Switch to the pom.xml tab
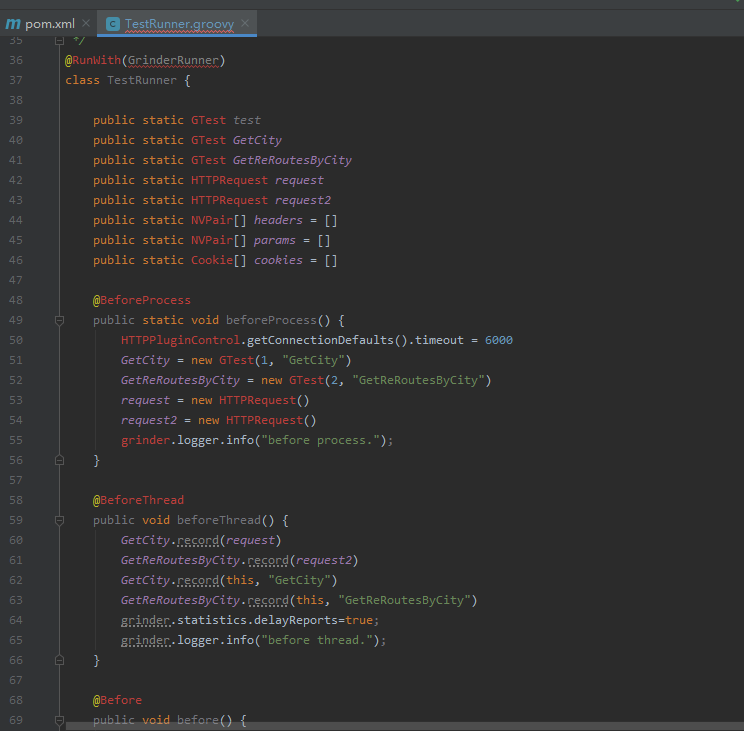 (50, 23)
